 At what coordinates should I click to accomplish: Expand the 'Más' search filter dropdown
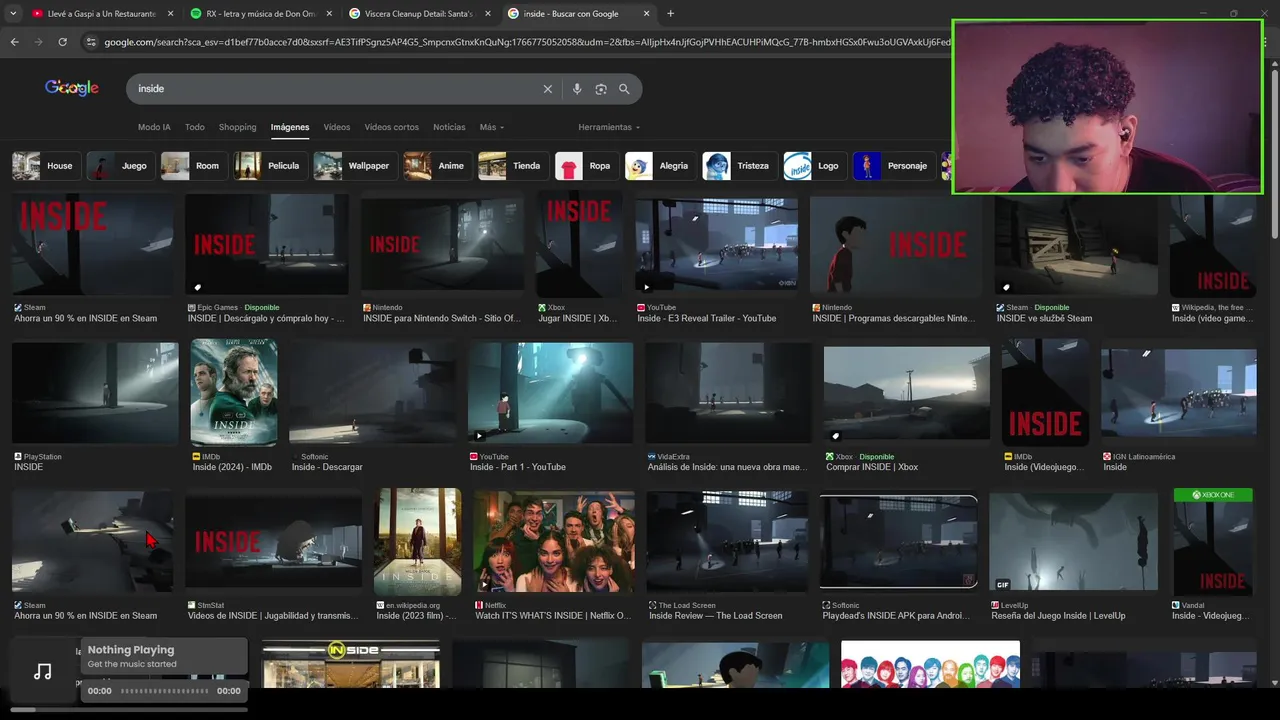click(x=492, y=127)
